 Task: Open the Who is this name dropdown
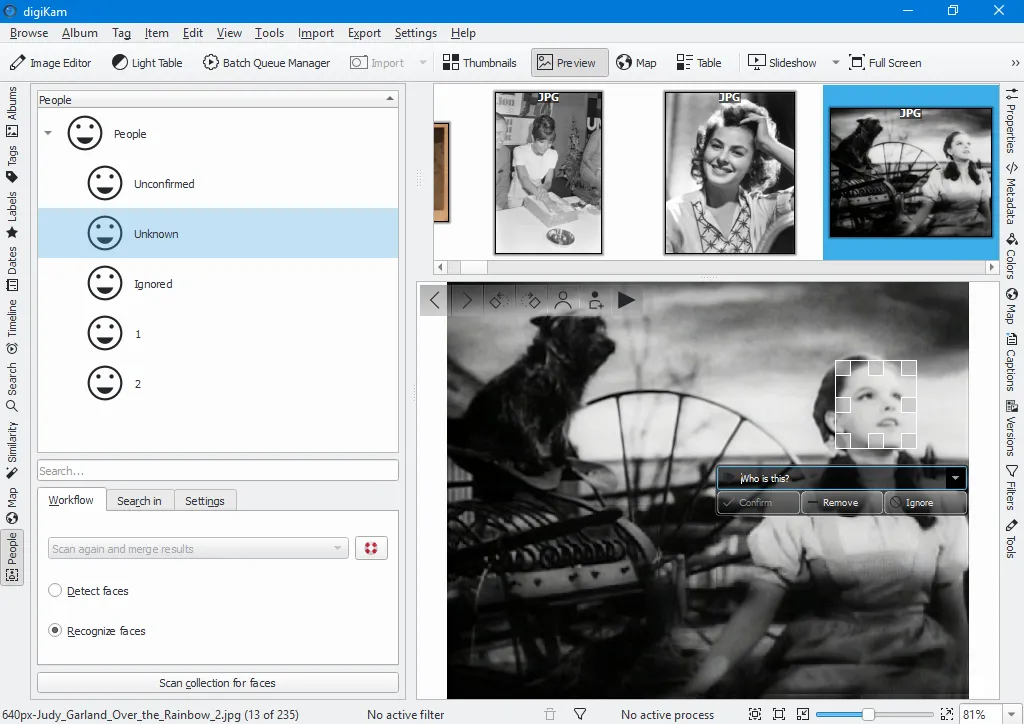click(x=955, y=479)
